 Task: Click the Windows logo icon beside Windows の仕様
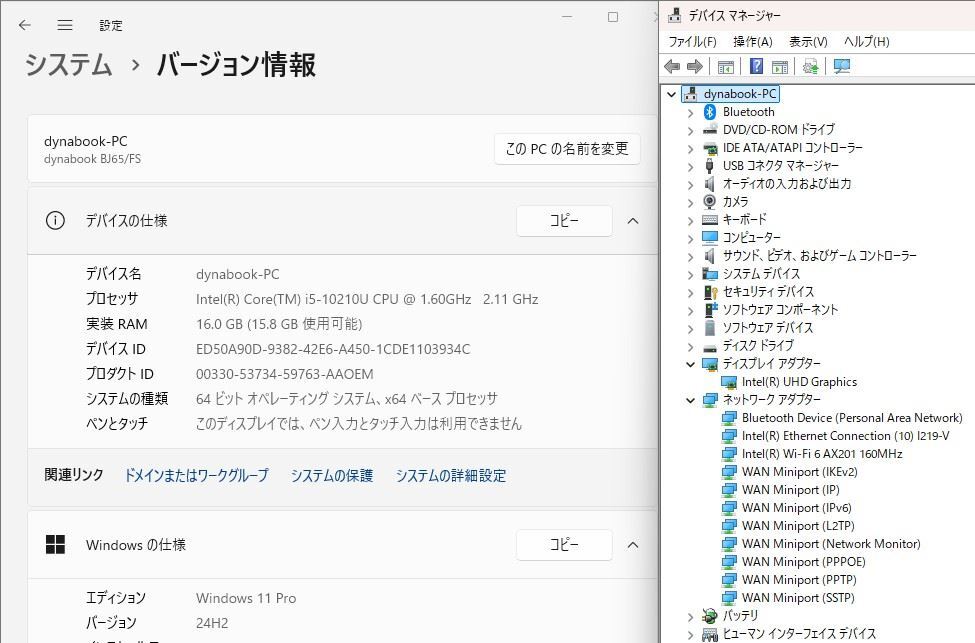pyautogui.click(x=55, y=545)
